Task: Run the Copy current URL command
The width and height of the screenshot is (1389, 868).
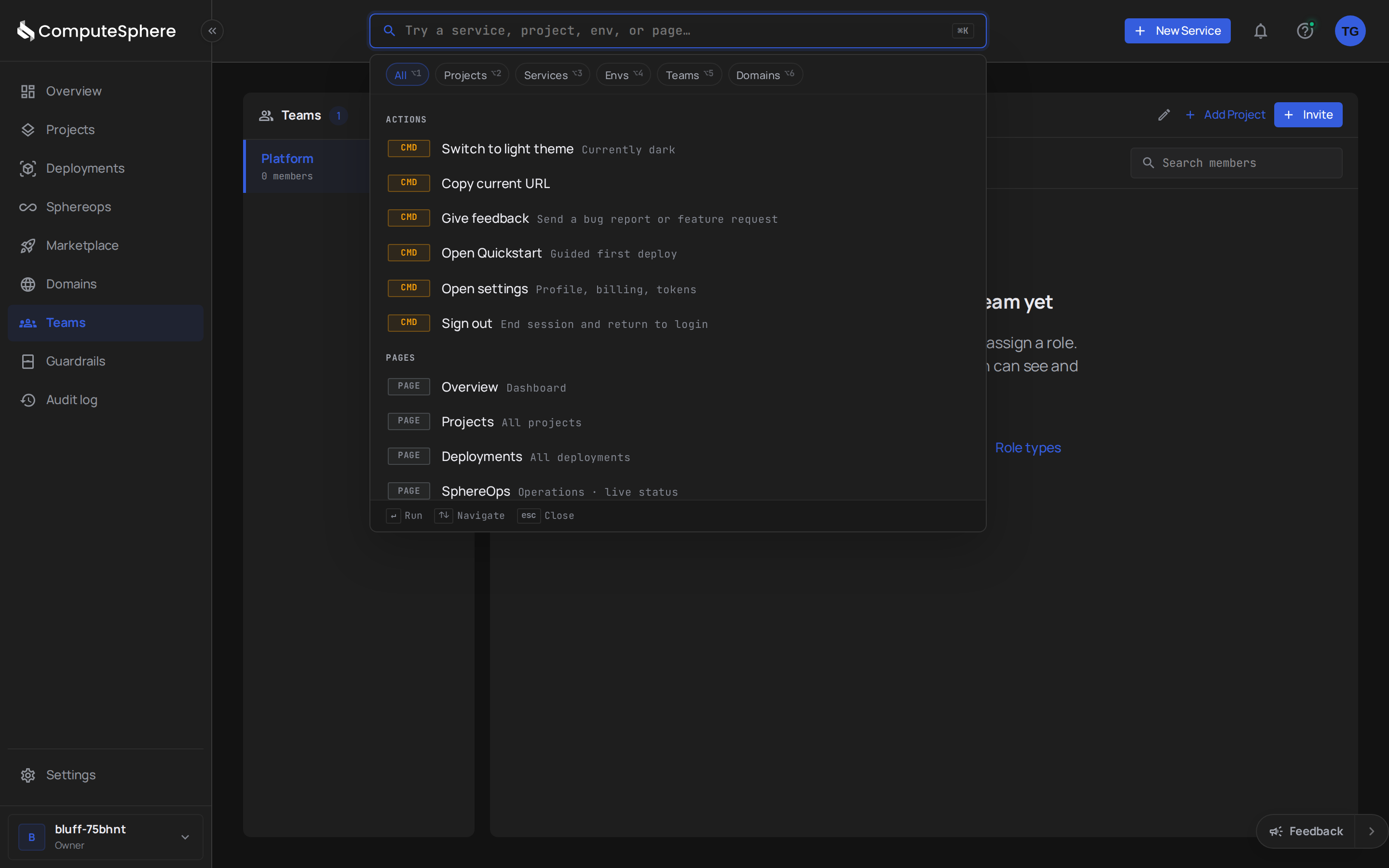Action: 678,183
